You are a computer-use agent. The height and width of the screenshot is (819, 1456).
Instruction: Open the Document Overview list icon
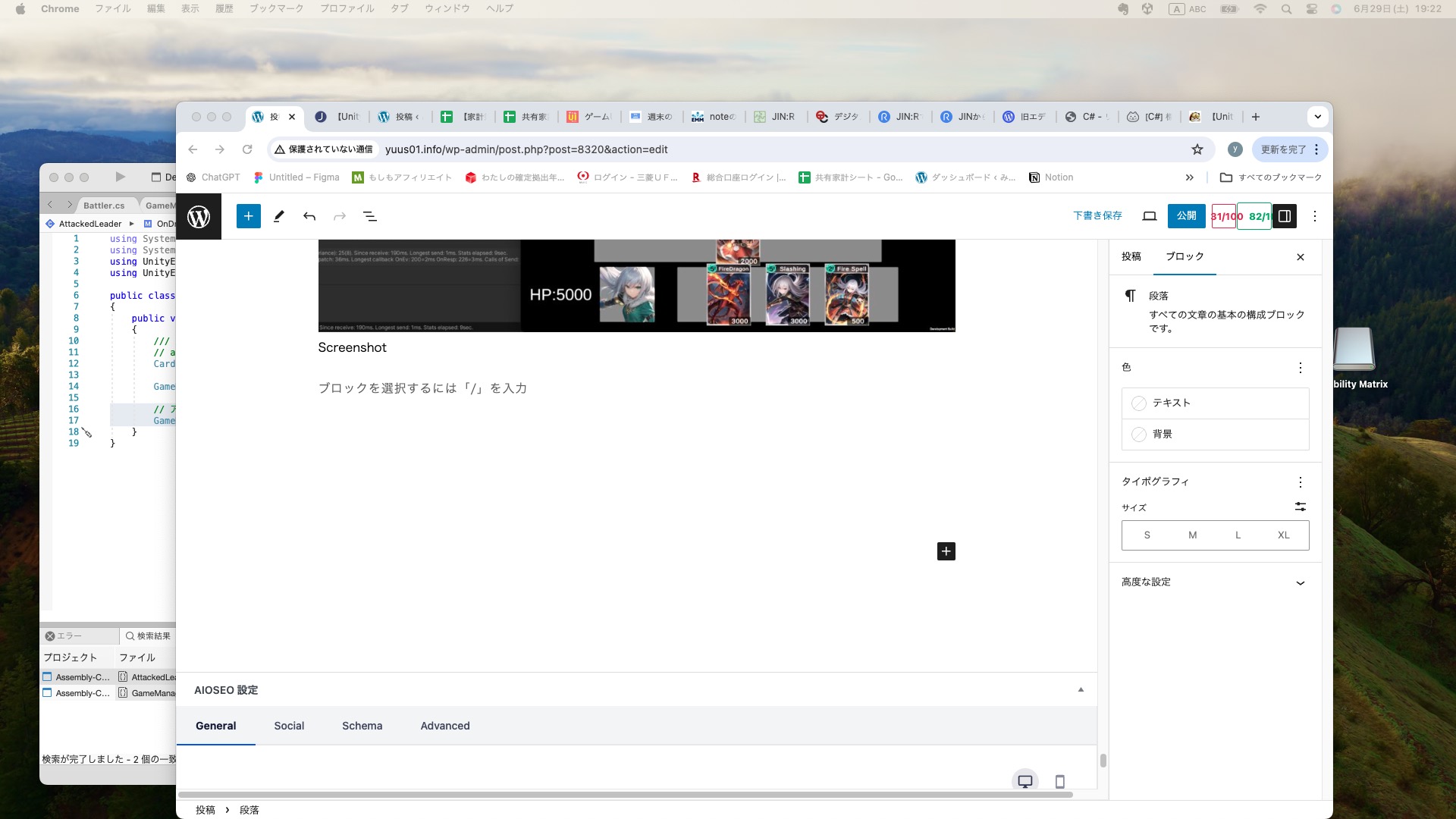[370, 216]
